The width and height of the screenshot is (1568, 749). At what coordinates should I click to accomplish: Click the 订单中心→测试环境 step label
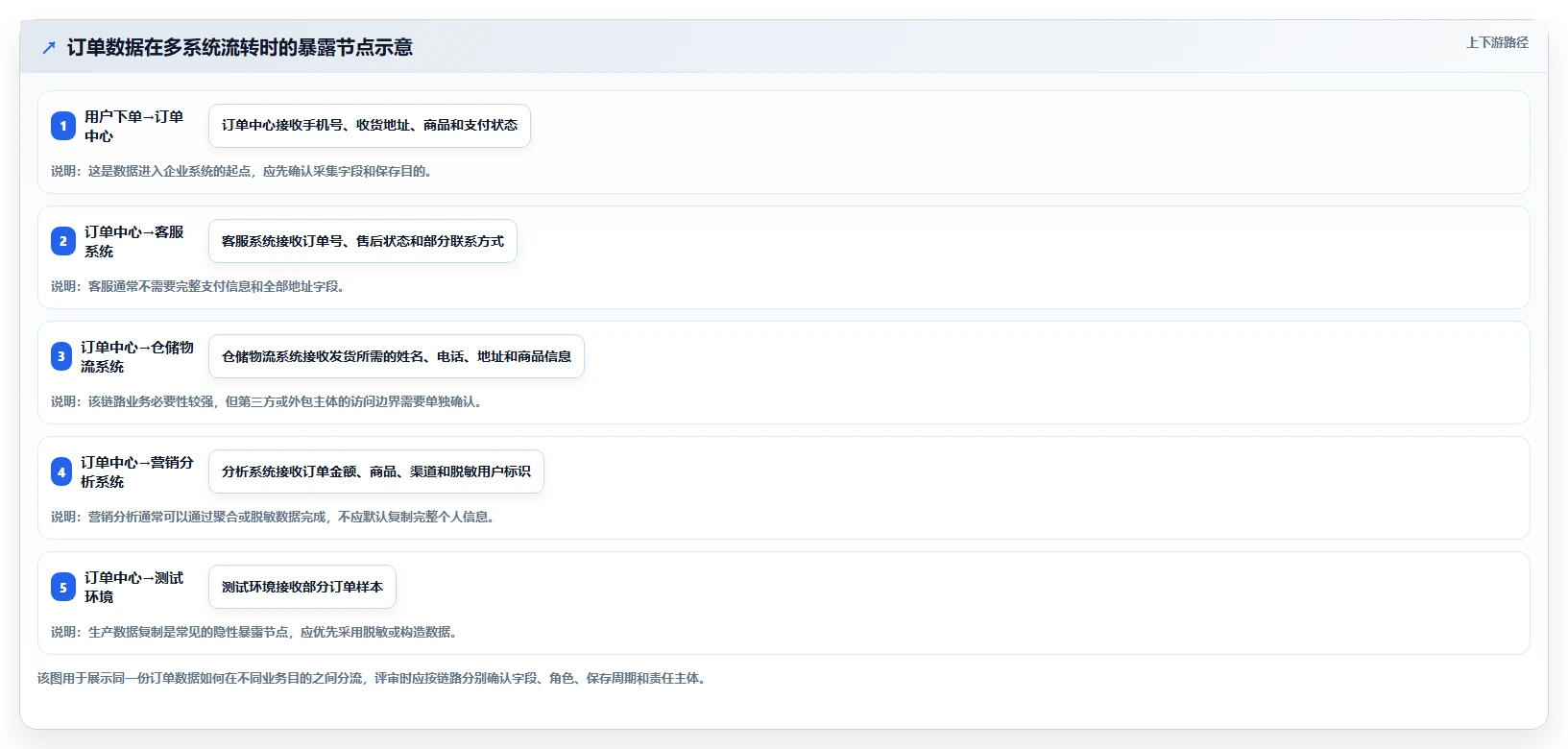tap(133, 587)
